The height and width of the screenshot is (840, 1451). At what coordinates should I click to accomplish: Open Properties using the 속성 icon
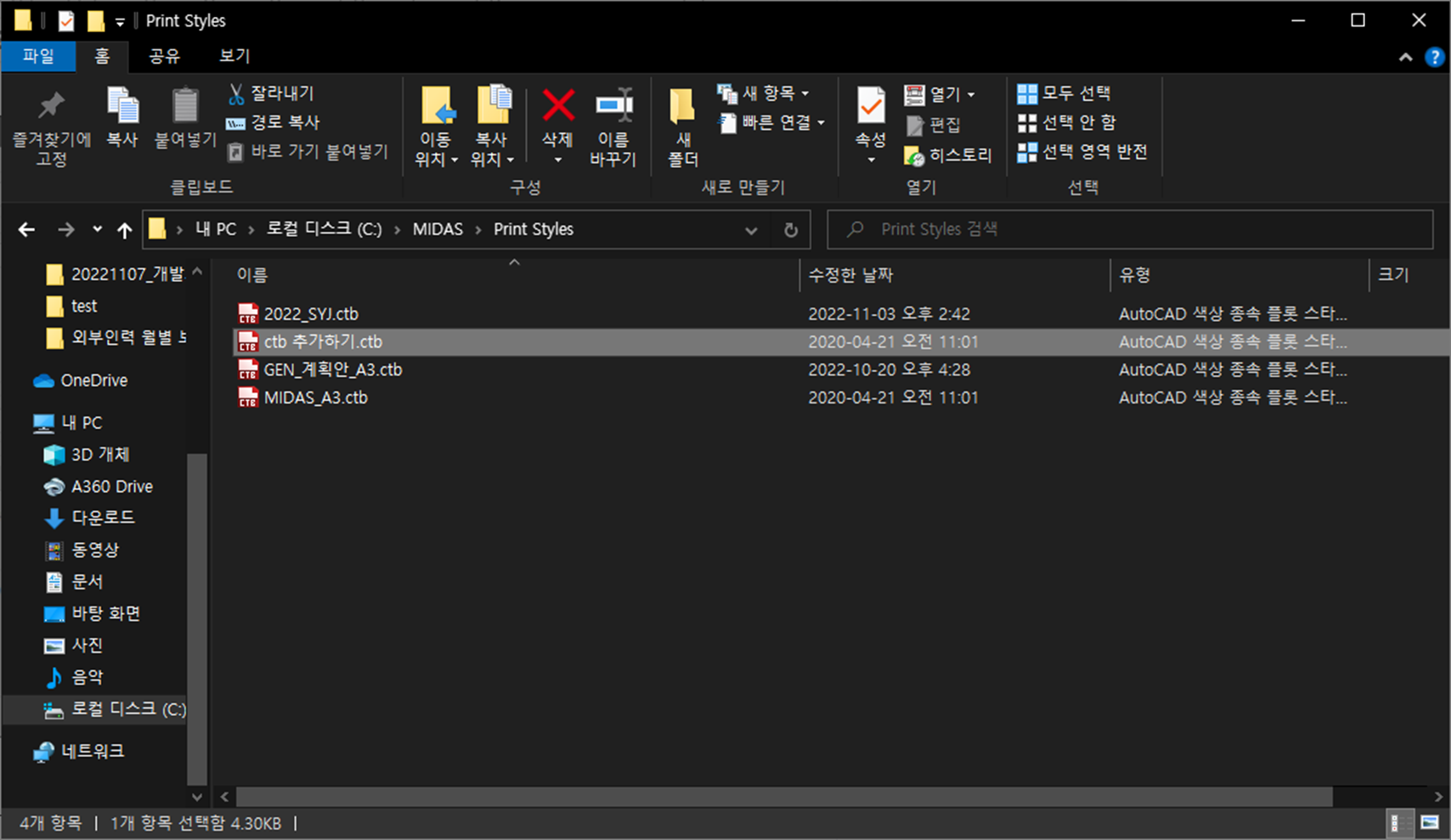(868, 119)
